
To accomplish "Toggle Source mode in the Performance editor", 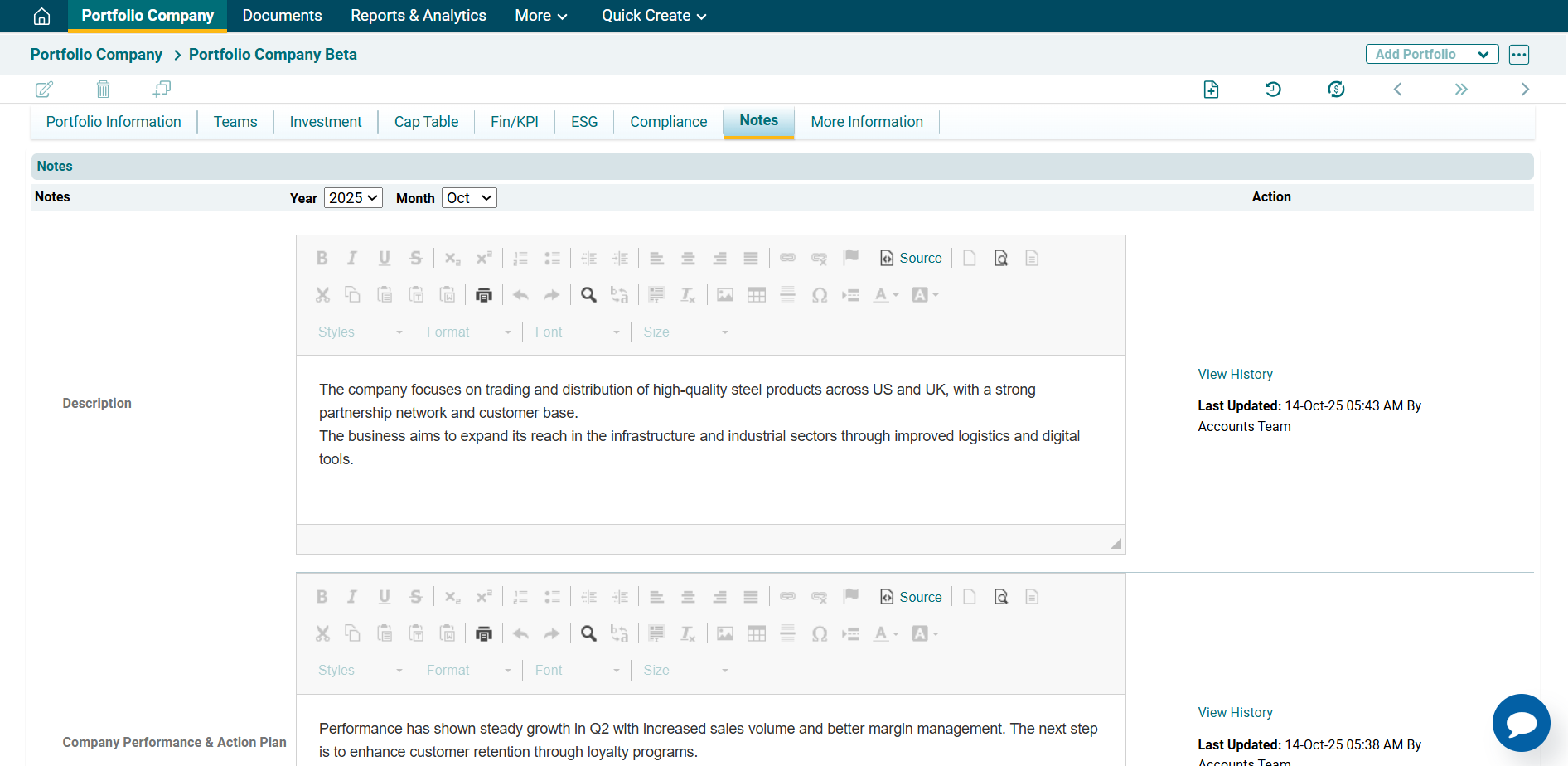I will coord(911,597).
